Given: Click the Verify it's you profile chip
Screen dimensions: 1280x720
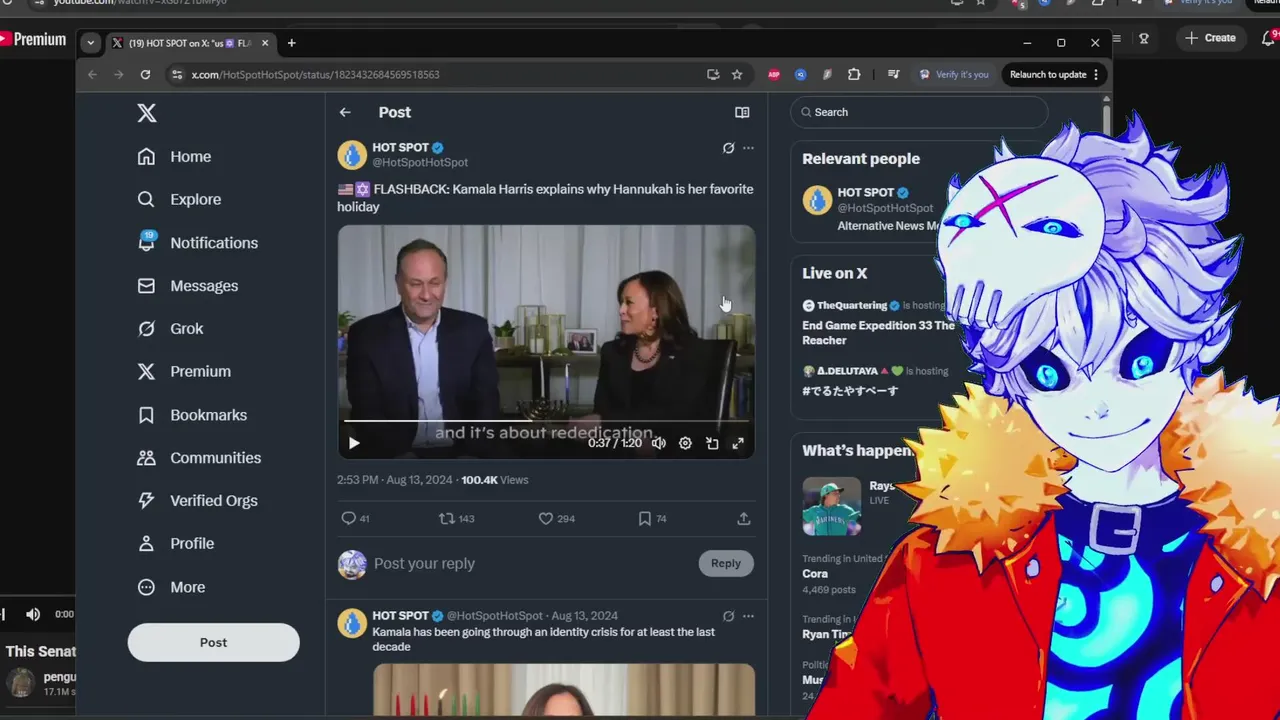Looking at the screenshot, I should click(x=954, y=74).
